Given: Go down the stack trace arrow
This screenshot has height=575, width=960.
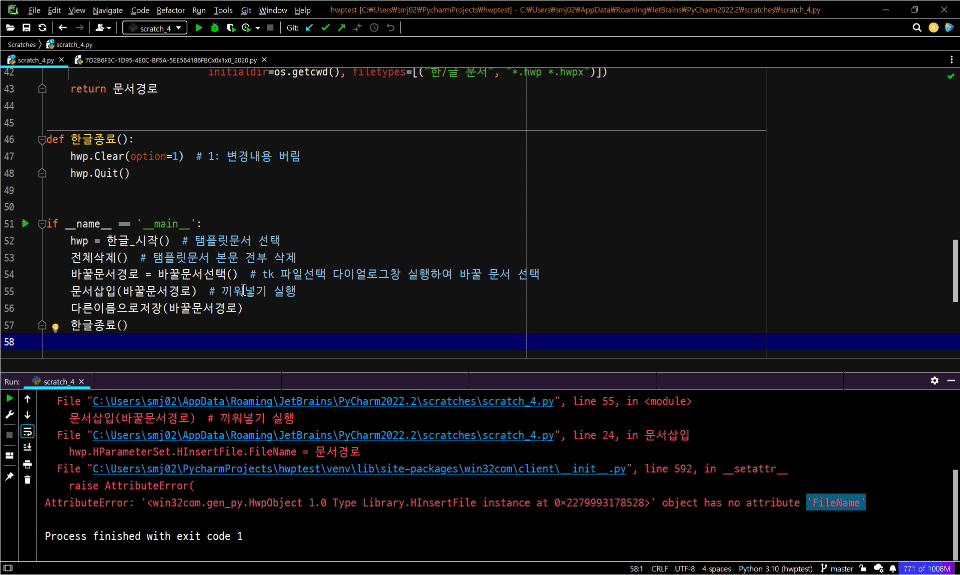Looking at the screenshot, I should (28, 415).
